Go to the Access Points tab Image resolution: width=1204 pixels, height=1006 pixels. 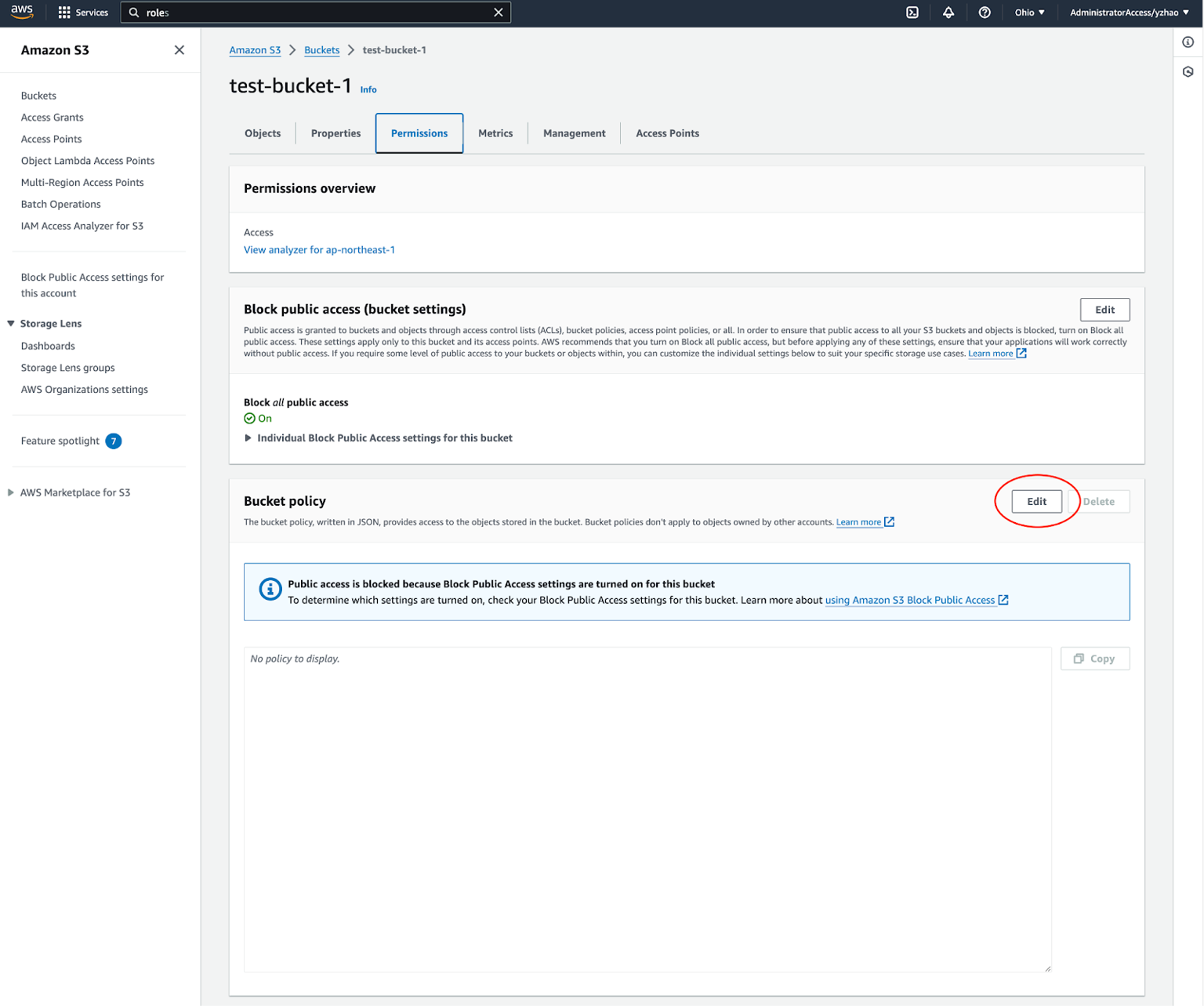pos(667,133)
